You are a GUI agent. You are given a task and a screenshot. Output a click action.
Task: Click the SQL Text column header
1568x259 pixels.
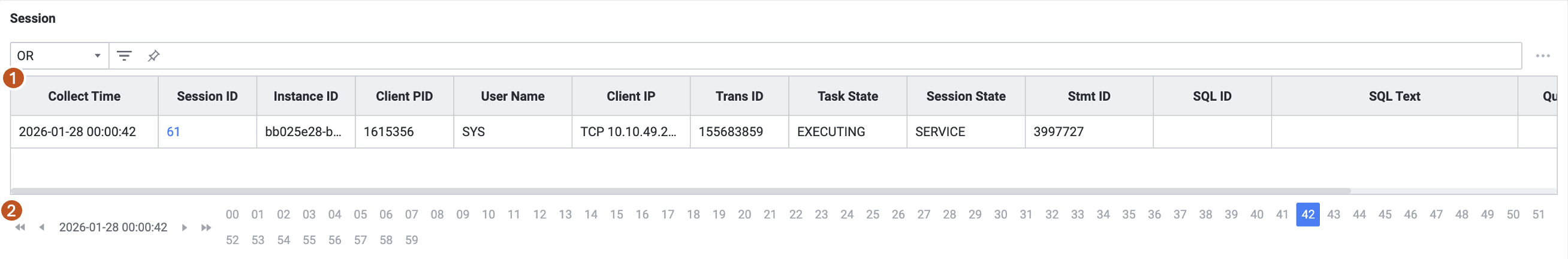pyautogui.click(x=1394, y=97)
